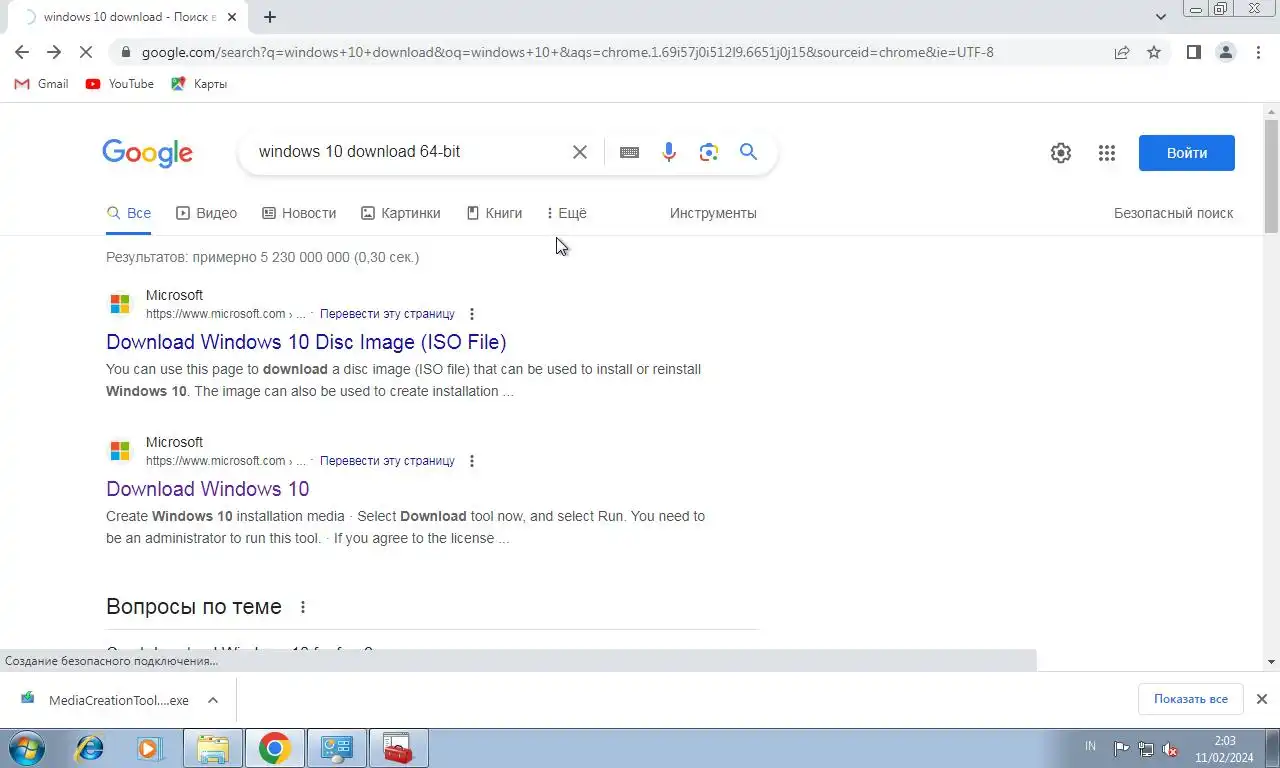
Task: Open Gmail bookmark
Action: tap(41, 84)
